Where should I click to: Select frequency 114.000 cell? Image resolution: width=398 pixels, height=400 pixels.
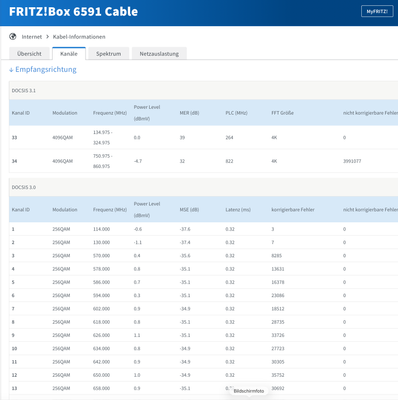click(101, 229)
